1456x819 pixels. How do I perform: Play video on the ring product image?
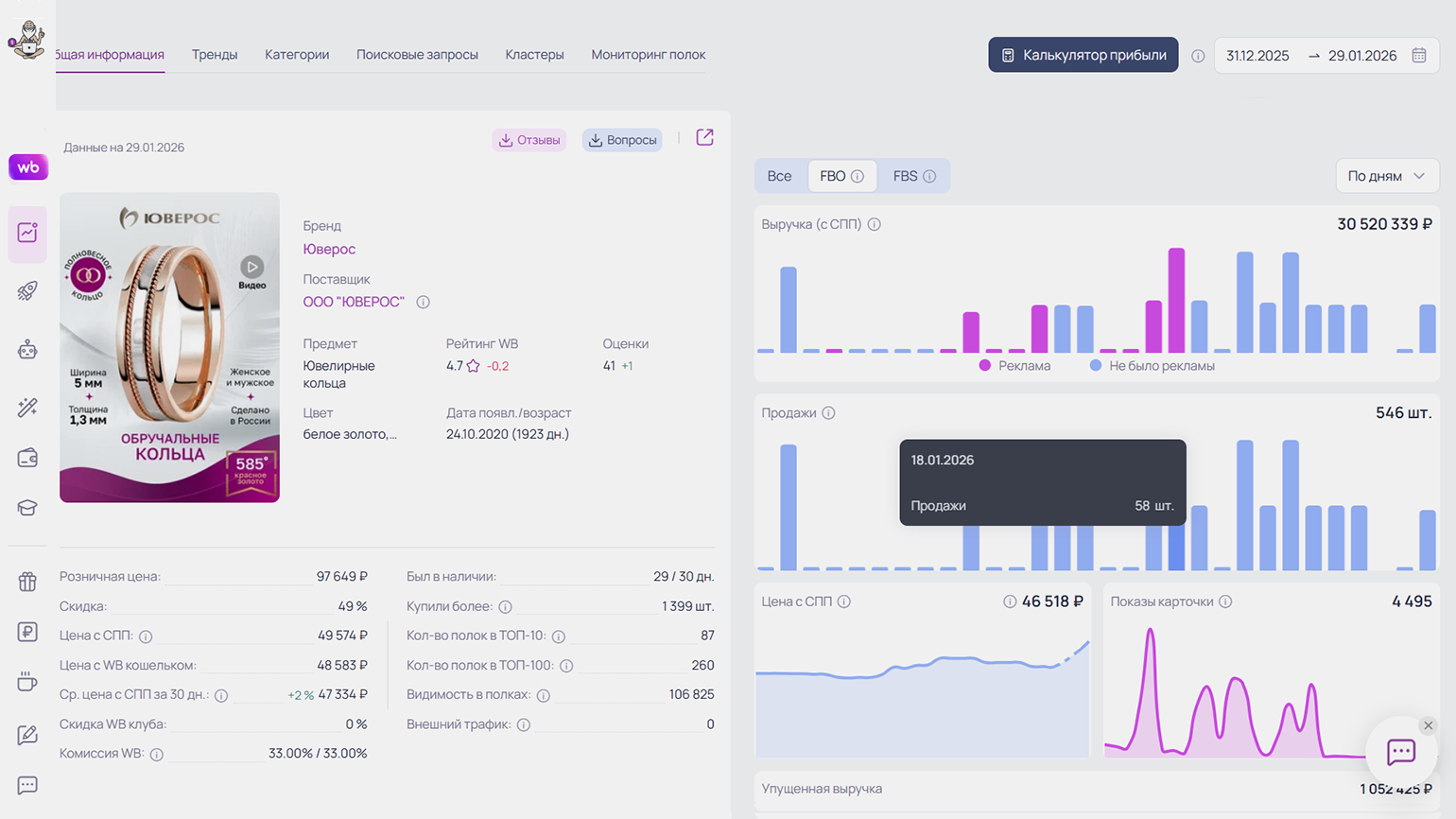(x=251, y=268)
